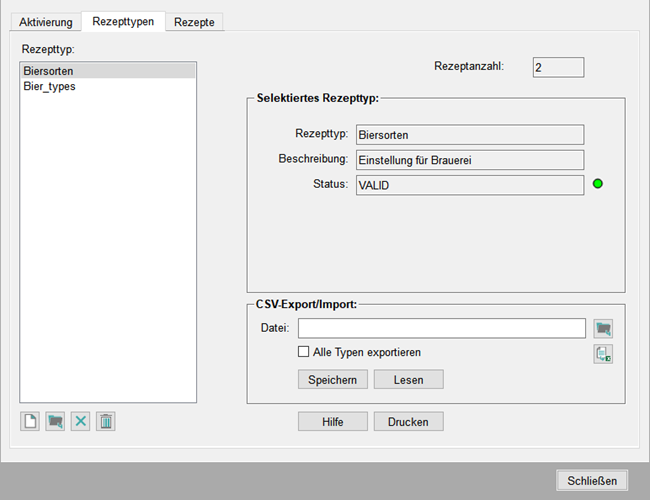Click the Beschreibung field showing Einstellung für Brauerei
The width and height of the screenshot is (650, 500).
tap(468, 160)
